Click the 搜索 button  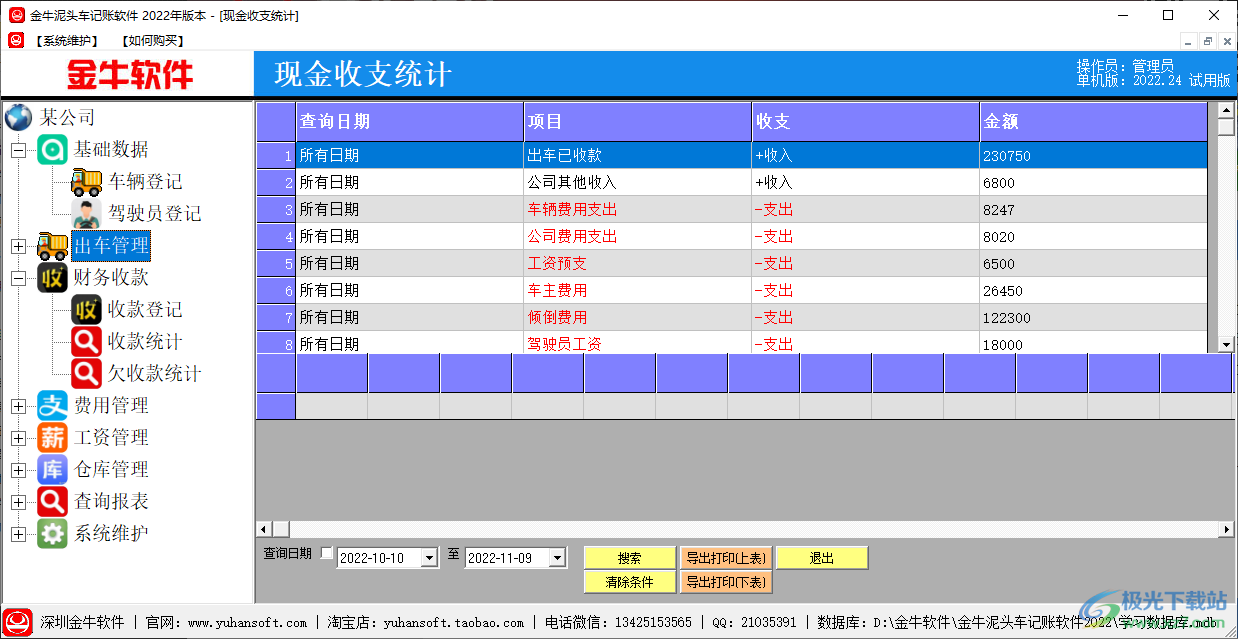tap(630, 558)
